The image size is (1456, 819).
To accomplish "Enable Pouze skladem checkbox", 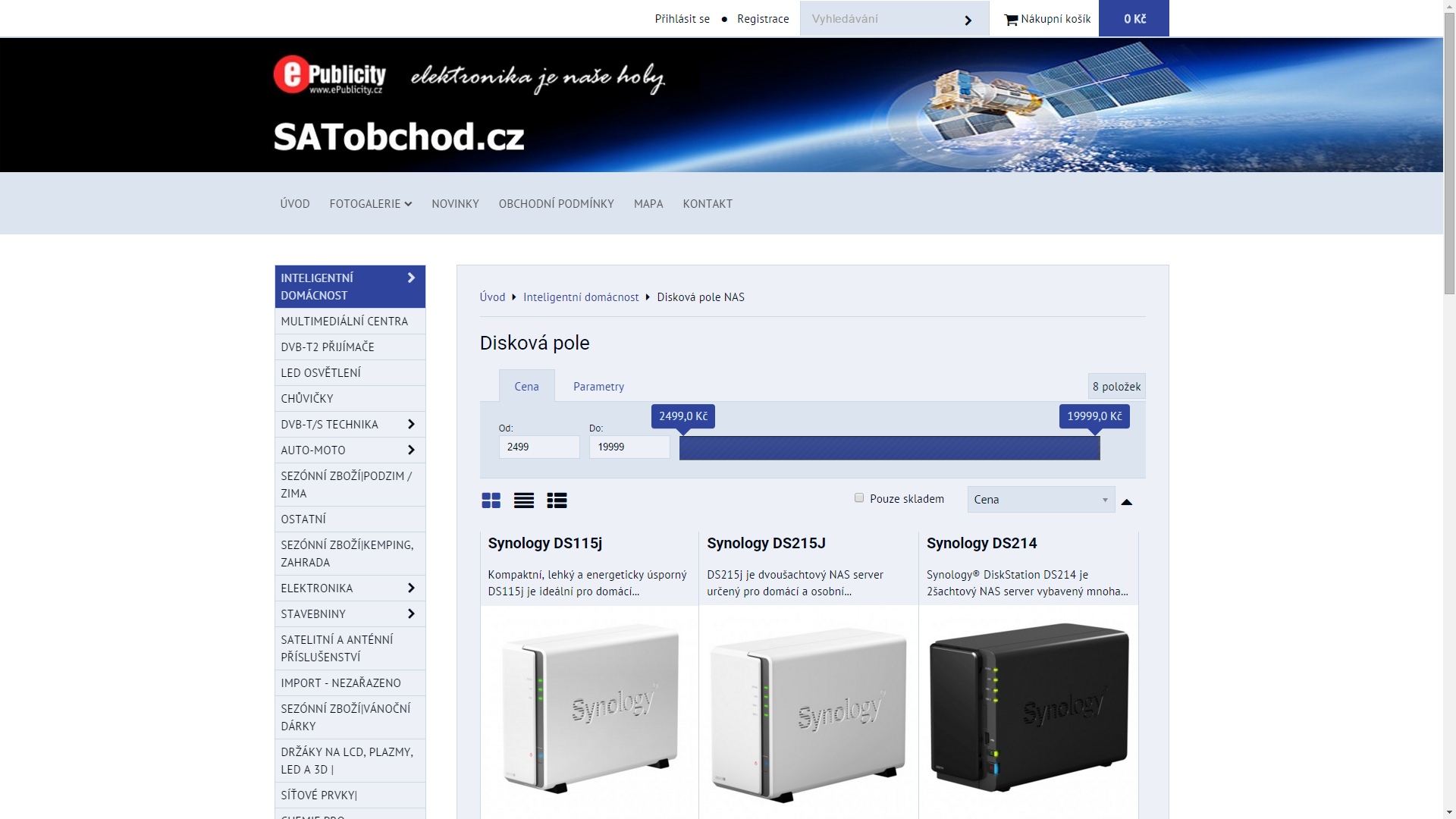I will point(859,498).
